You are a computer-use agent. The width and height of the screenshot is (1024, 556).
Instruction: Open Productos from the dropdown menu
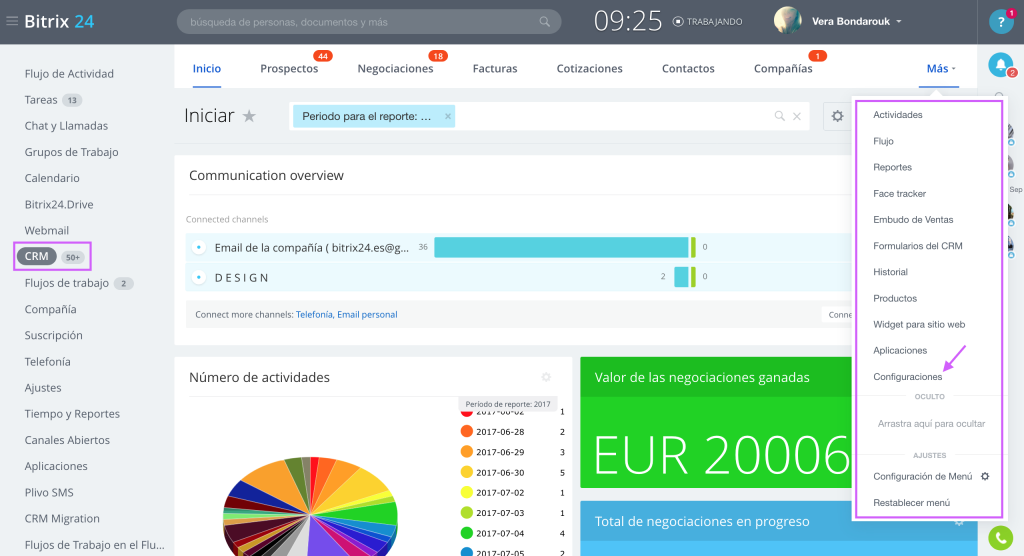(x=895, y=298)
